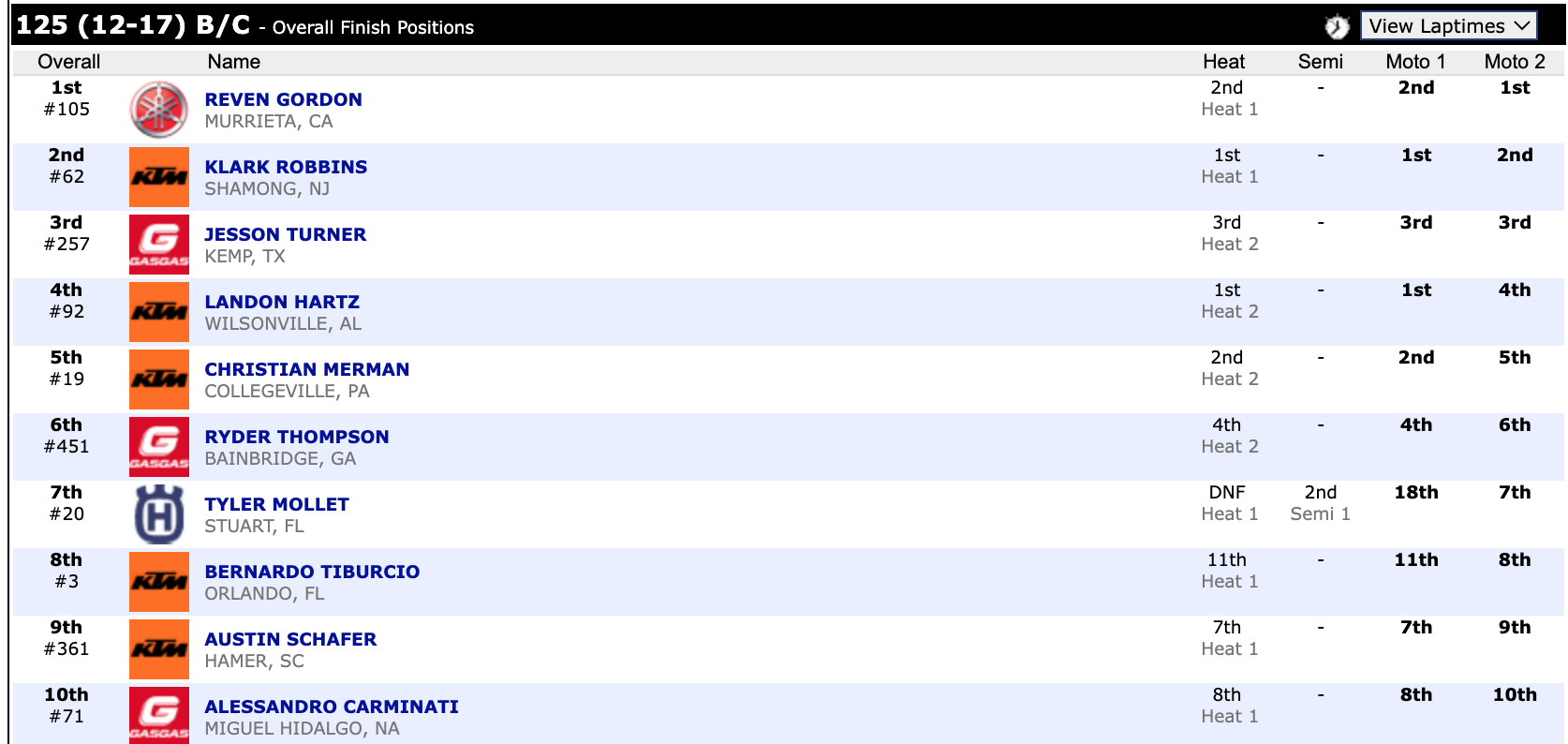
Task: Click the stopwatch icon beside View Laptimes
Action: click(1337, 27)
